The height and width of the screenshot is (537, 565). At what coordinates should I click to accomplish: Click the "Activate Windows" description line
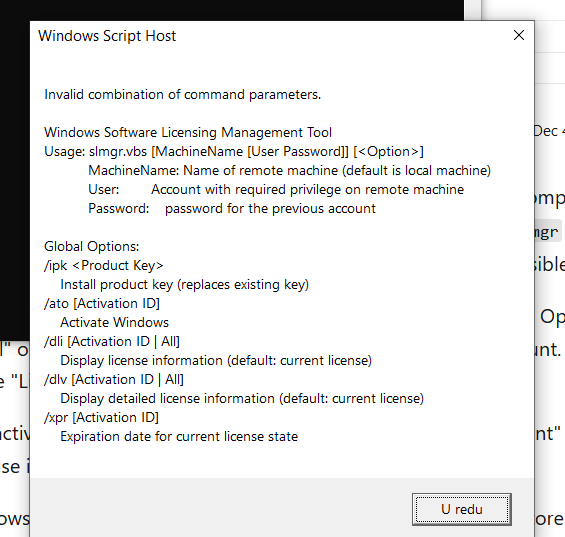point(114,323)
